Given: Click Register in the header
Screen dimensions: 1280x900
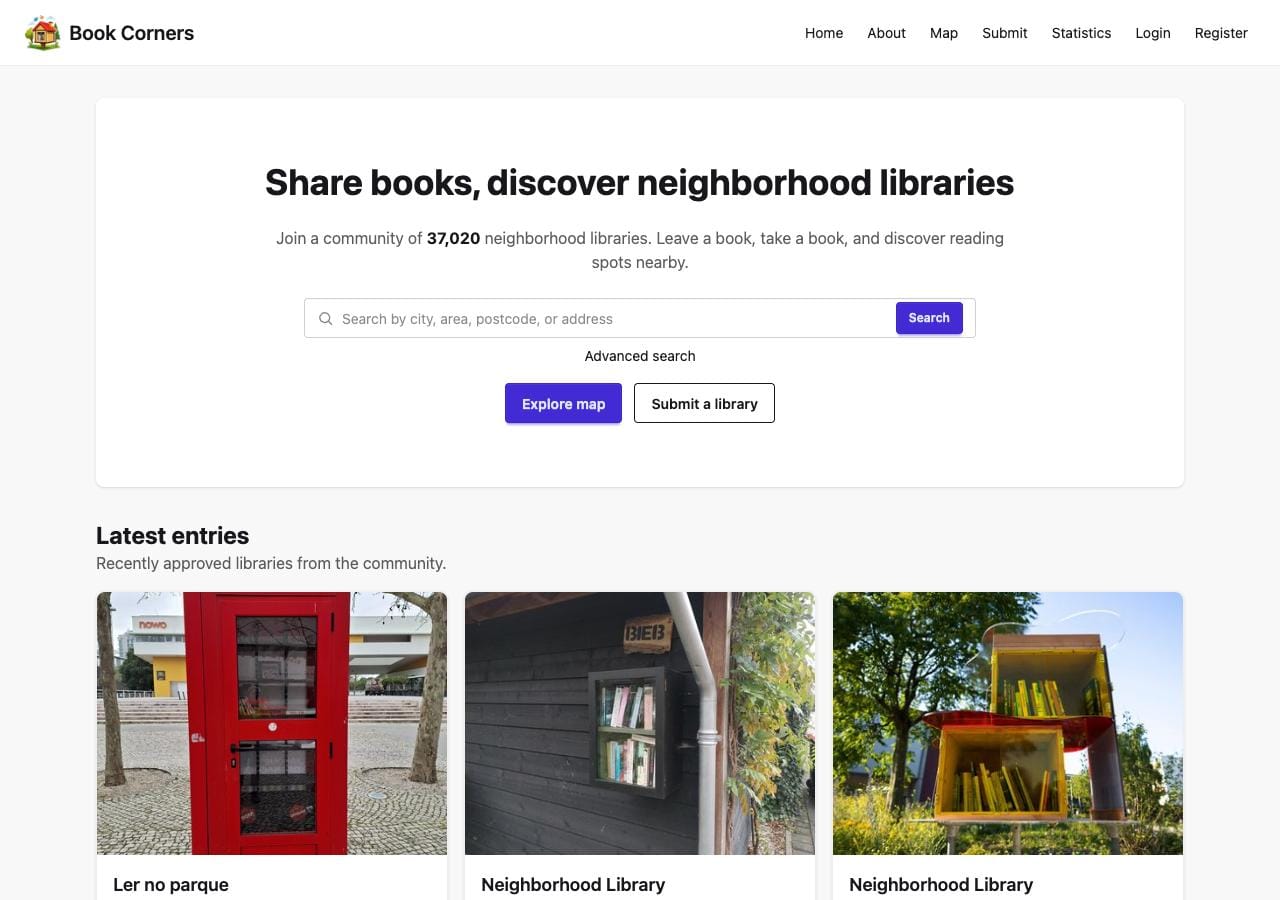Looking at the screenshot, I should 1221,33.
